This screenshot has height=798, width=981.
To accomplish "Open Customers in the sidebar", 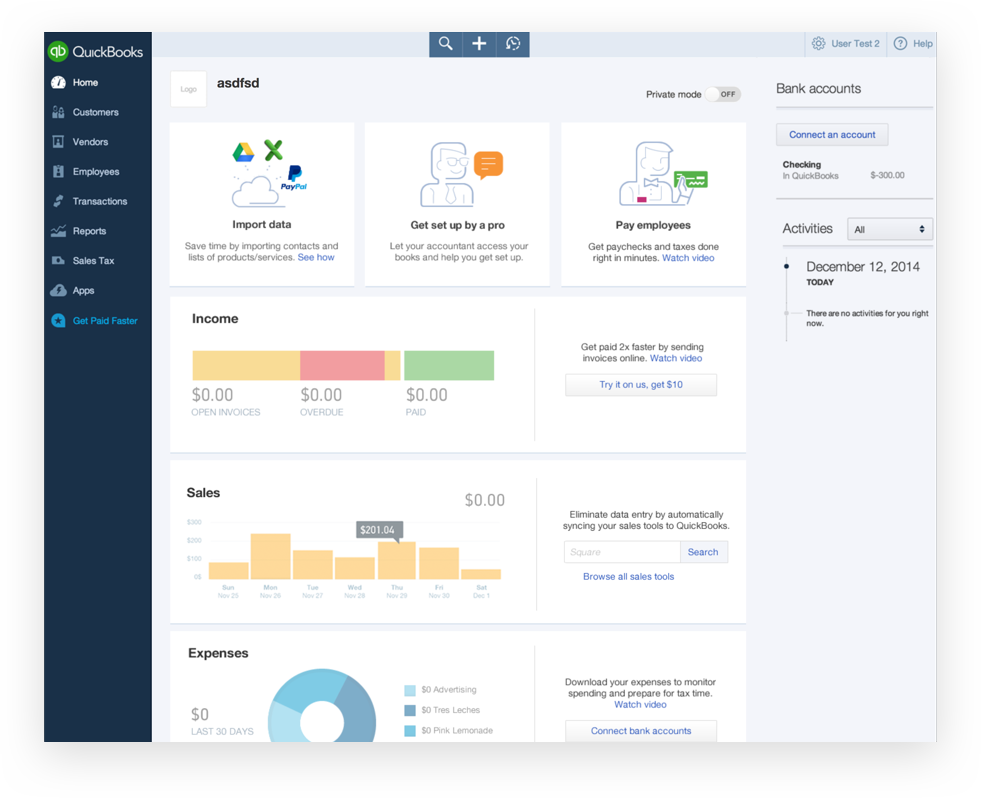I will pyautogui.click(x=95, y=112).
